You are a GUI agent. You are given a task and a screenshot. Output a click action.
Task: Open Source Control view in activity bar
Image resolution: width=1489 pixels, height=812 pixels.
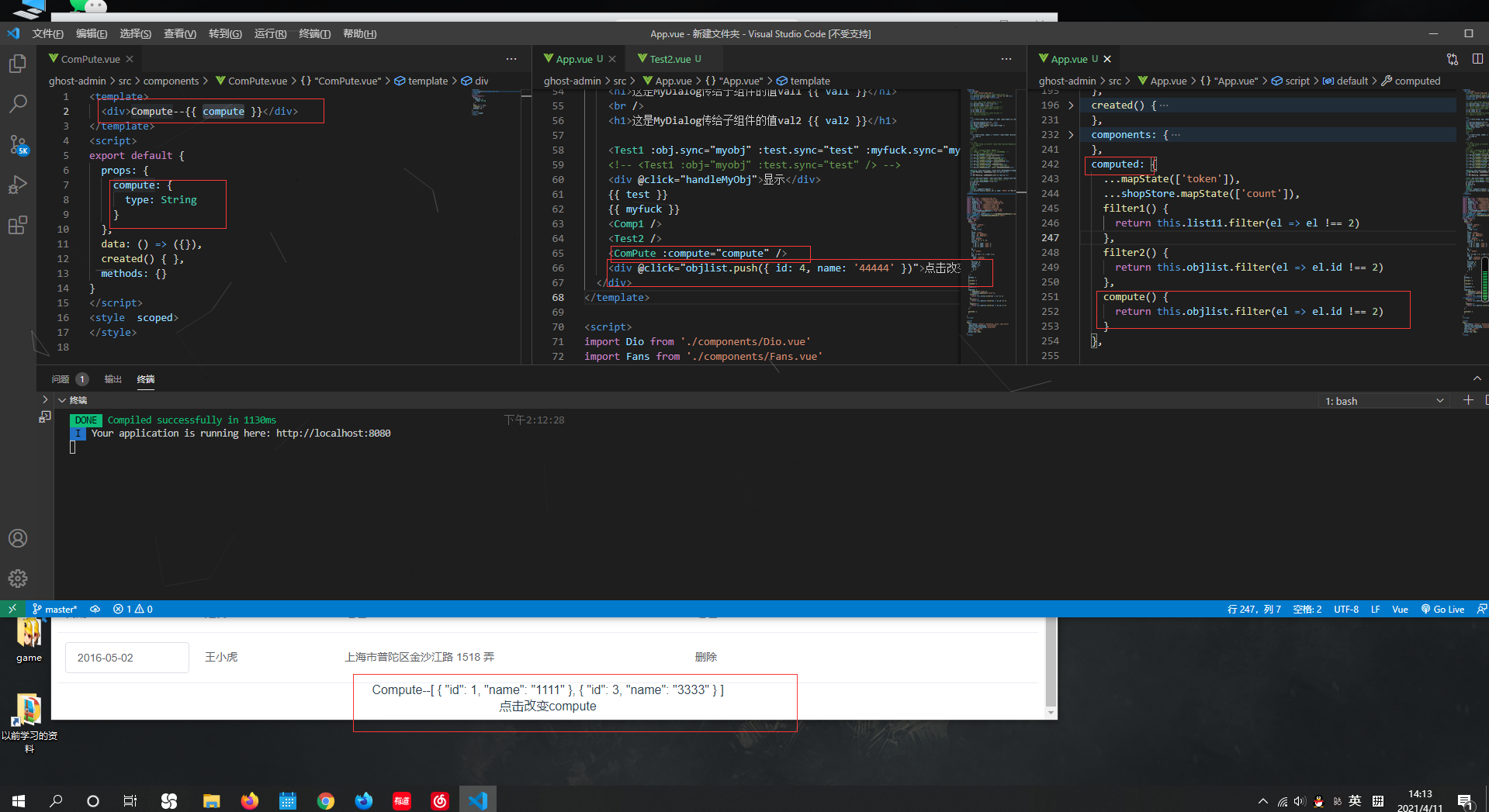tap(18, 145)
